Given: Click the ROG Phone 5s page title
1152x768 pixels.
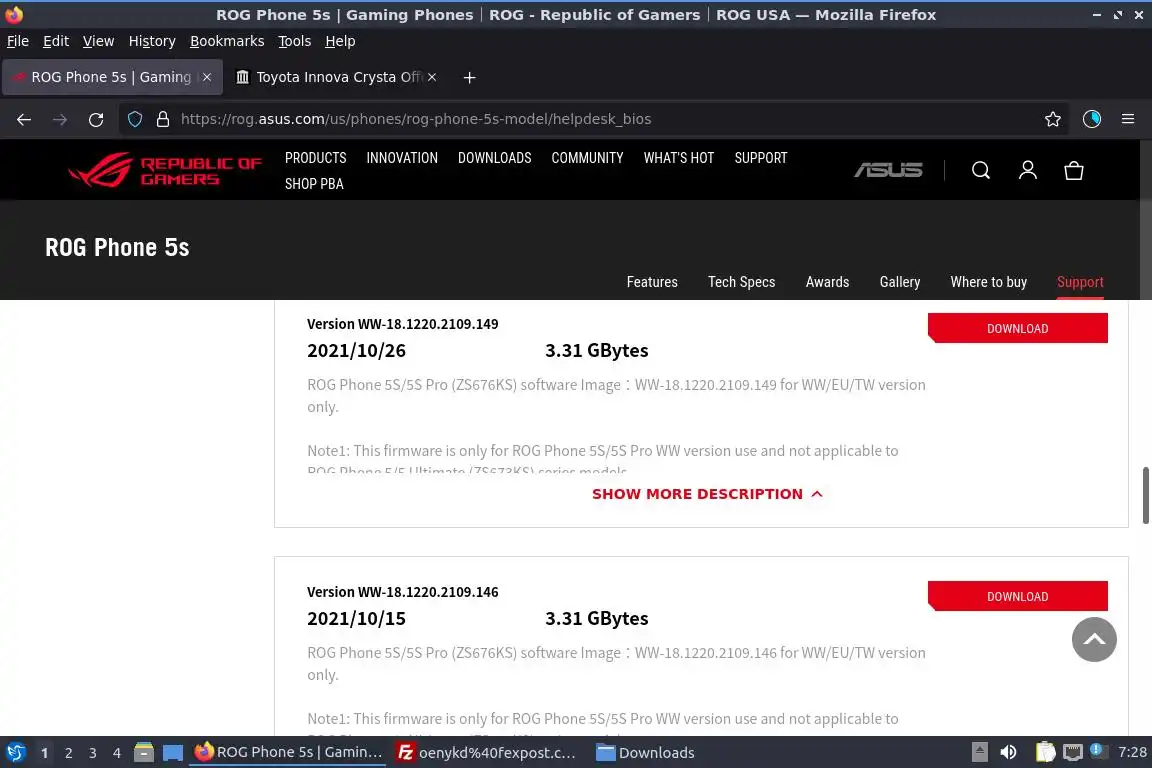Looking at the screenshot, I should pos(118,248).
